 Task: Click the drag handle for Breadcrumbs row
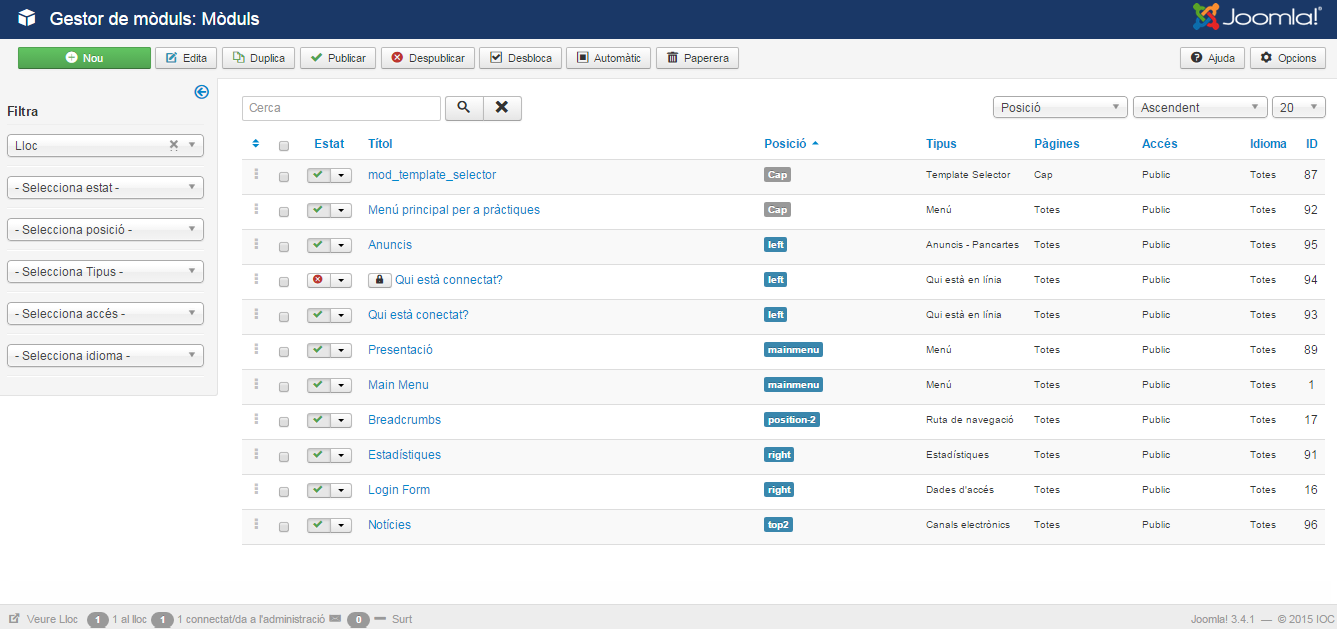(256, 419)
